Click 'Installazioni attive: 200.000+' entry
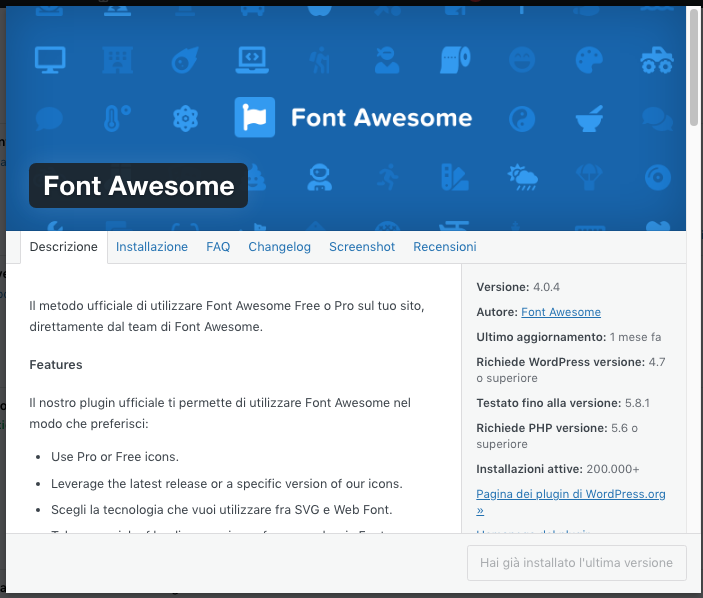The width and height of the screenshot is (703, 598). pyautogui.click(x=558, y=469)
